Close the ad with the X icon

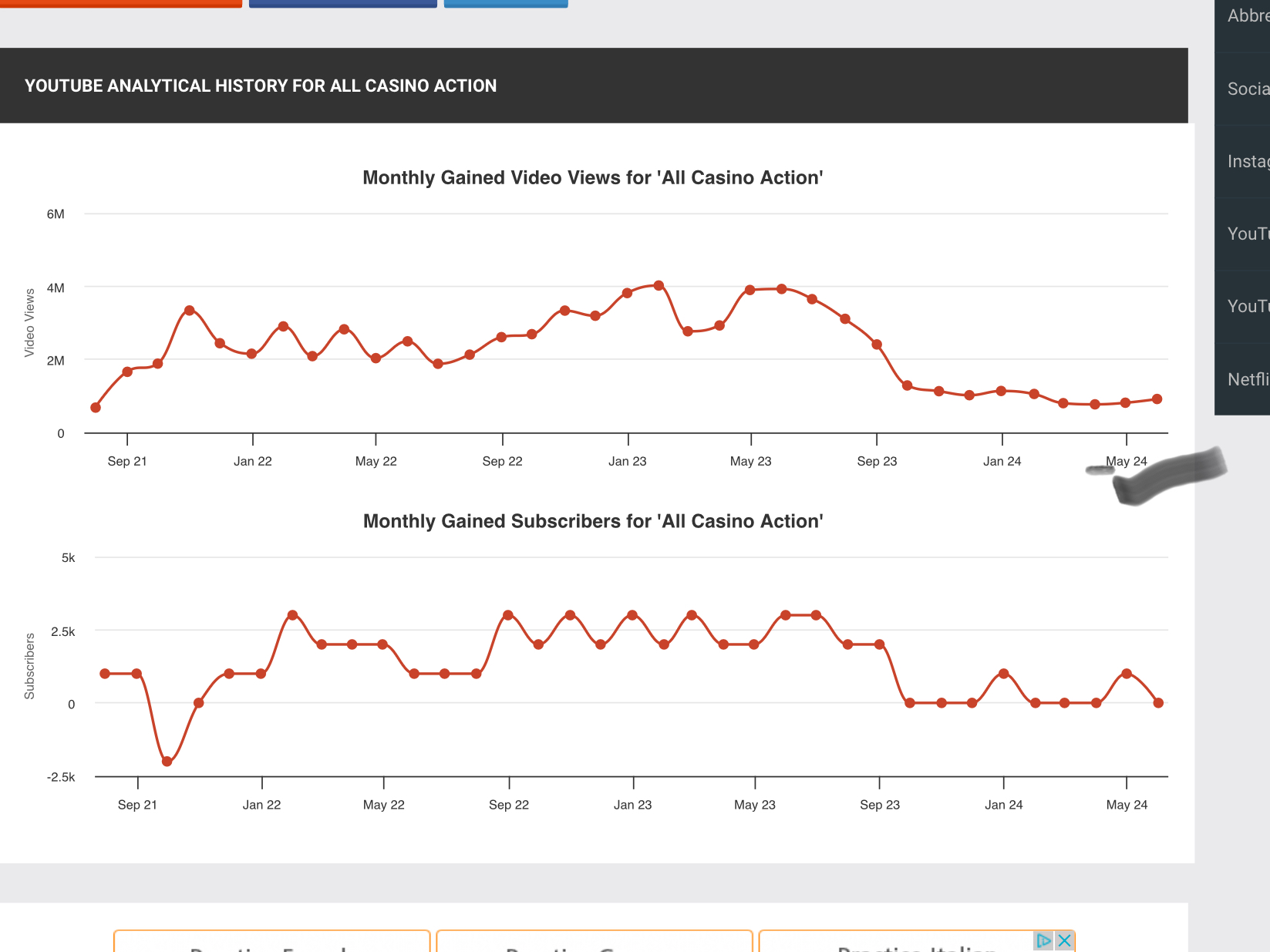1065,940
